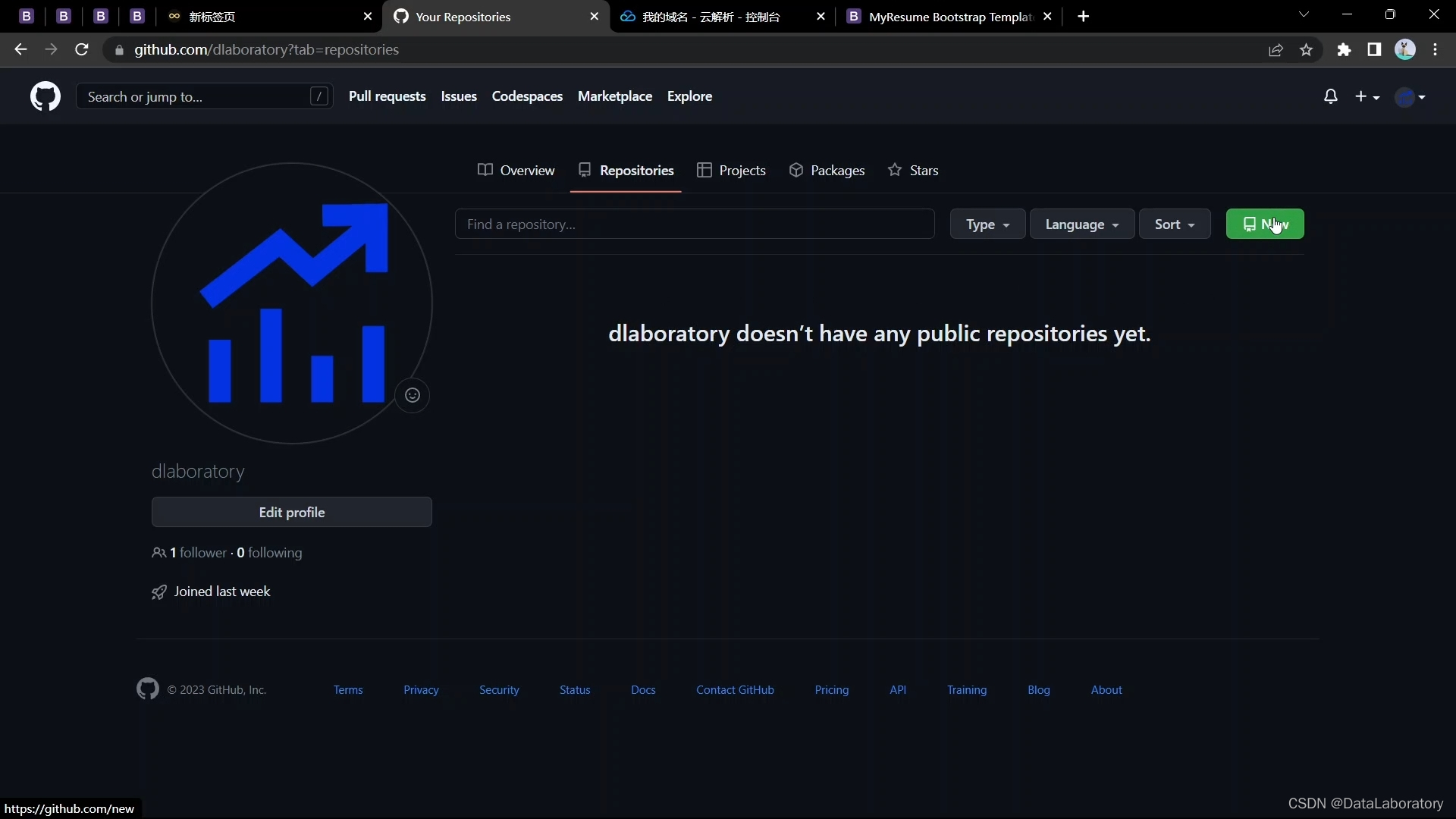1456x819 pixels.
Task: Expand the Sort dropdown
Action: pyautogui.click(x=1175, y=224)
